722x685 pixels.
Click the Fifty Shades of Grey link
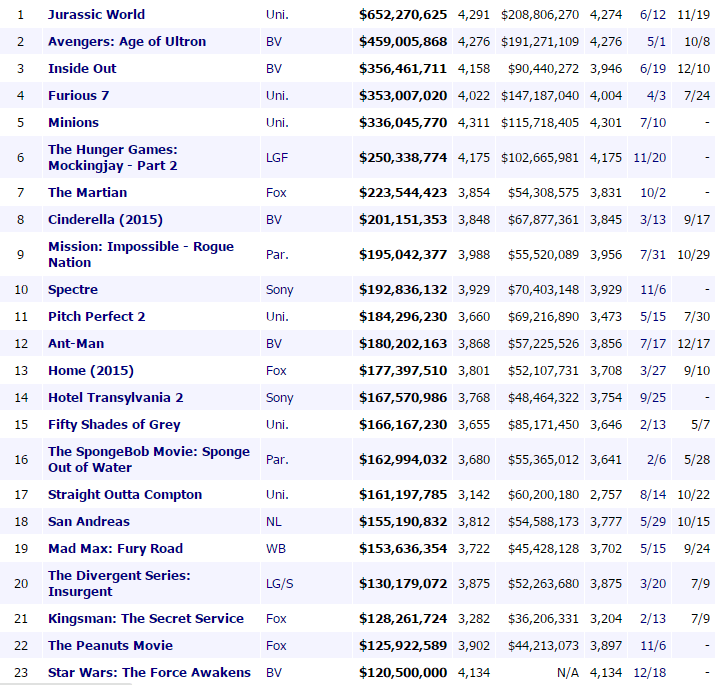tap(114, 425)
